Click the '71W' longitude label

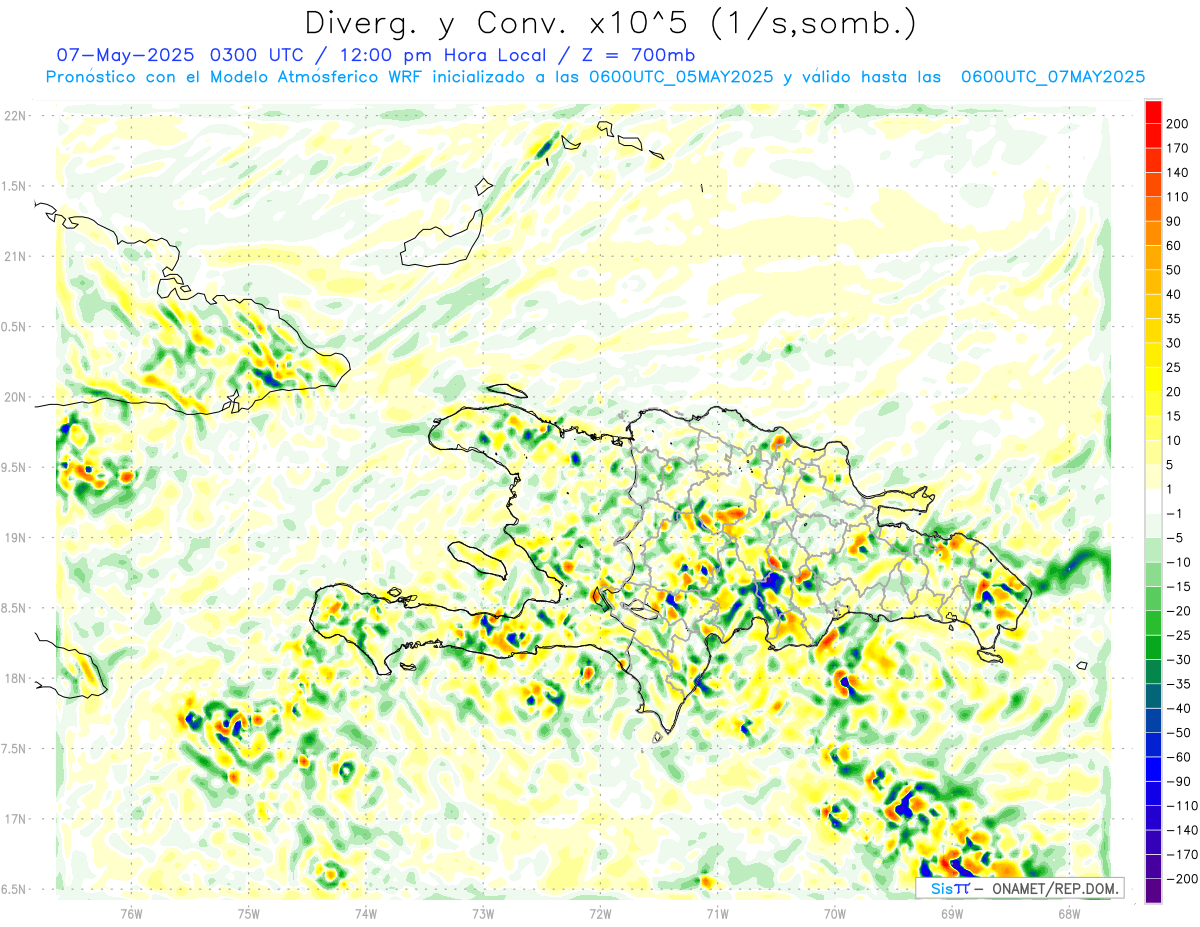point(717,913)
